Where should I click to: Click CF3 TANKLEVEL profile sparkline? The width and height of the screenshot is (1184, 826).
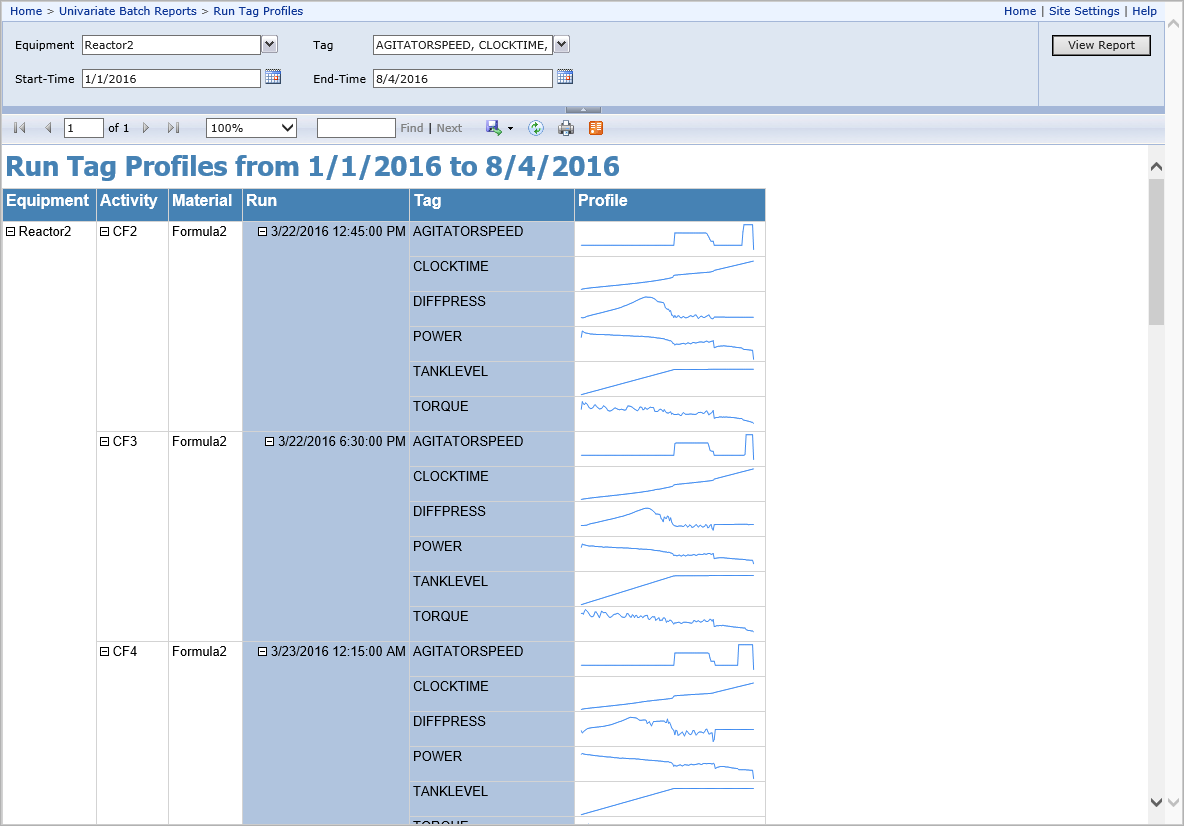click(669, 589)
